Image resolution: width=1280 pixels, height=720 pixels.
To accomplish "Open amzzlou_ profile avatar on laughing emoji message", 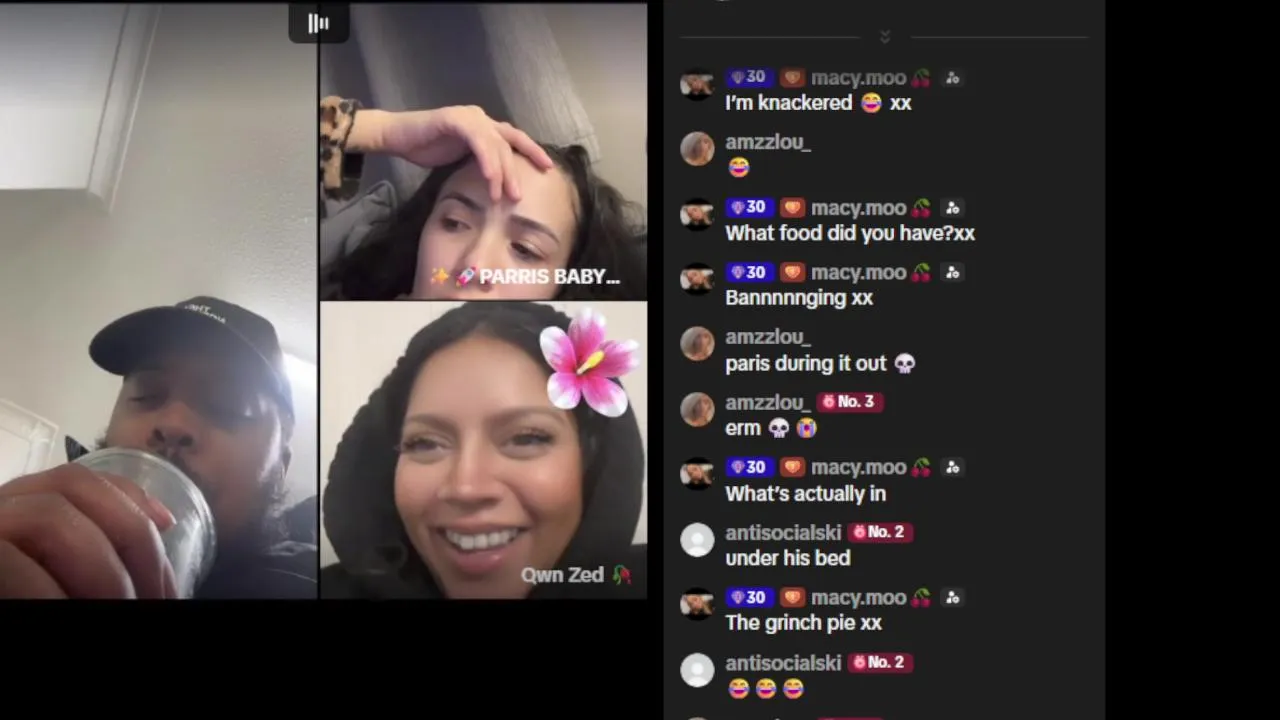I will click(x=697, y=149).
